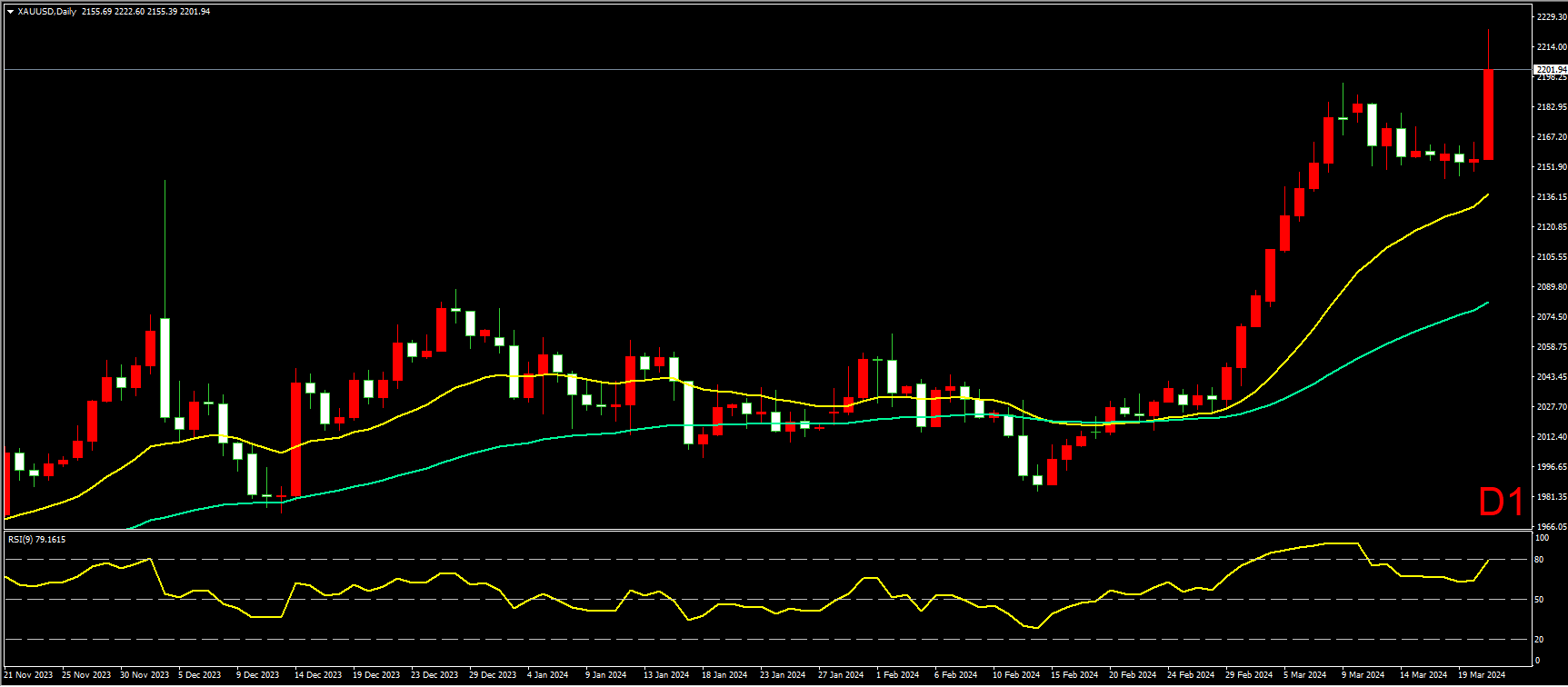Click the 20 Feb 2024 date label
This screenshot has width=1568, height=687.
click(x=1133, y=675)
